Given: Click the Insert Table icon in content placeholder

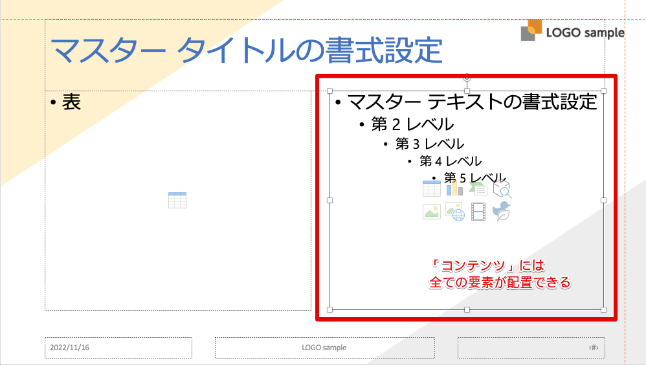Looking at the screenshot, I should click(431, 189).
